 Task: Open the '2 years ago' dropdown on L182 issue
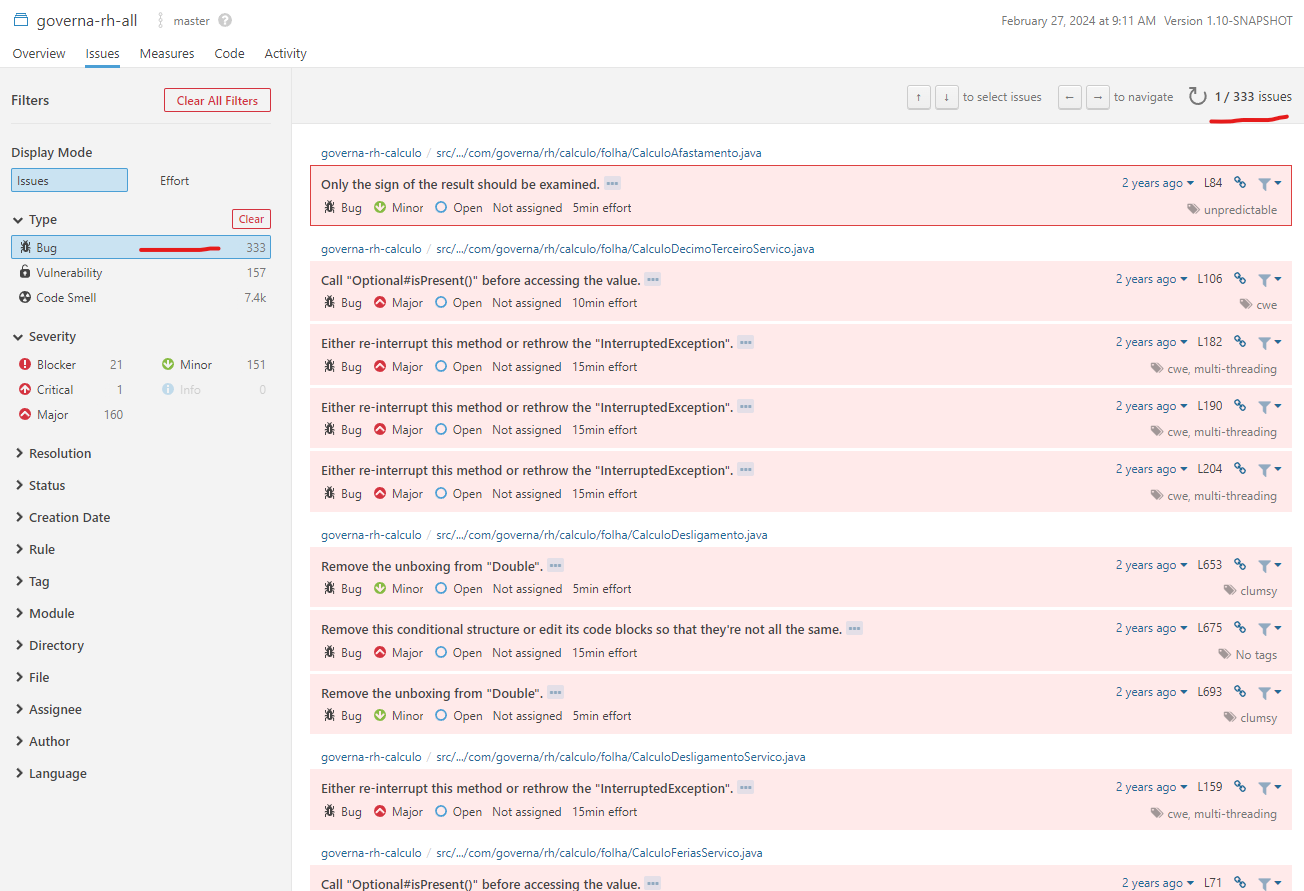pos(1151,342)
